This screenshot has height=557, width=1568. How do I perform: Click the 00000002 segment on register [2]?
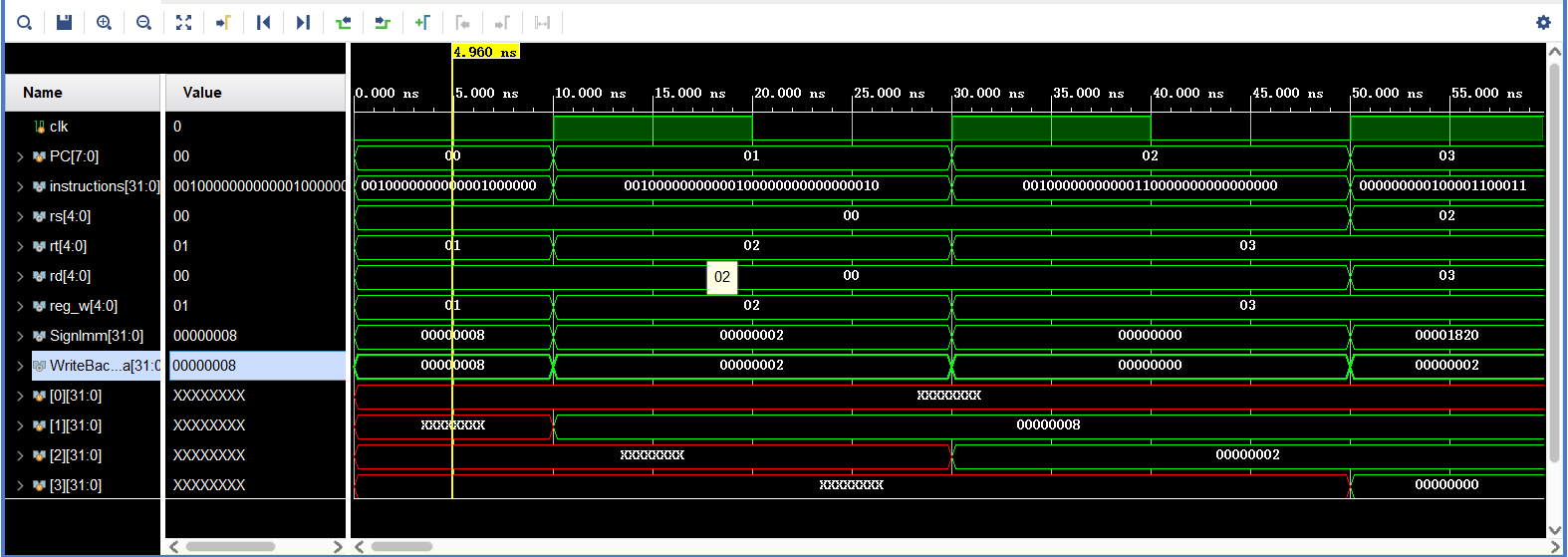[1247, 455]
